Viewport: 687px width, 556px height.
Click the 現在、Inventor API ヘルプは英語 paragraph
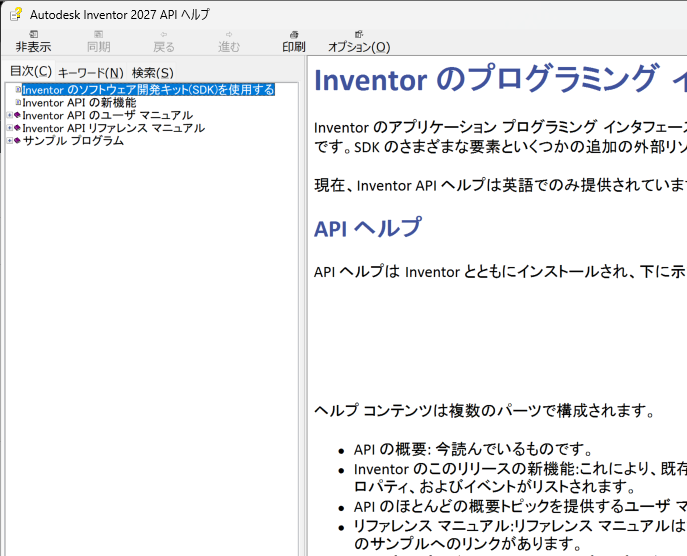pos(500,185)
